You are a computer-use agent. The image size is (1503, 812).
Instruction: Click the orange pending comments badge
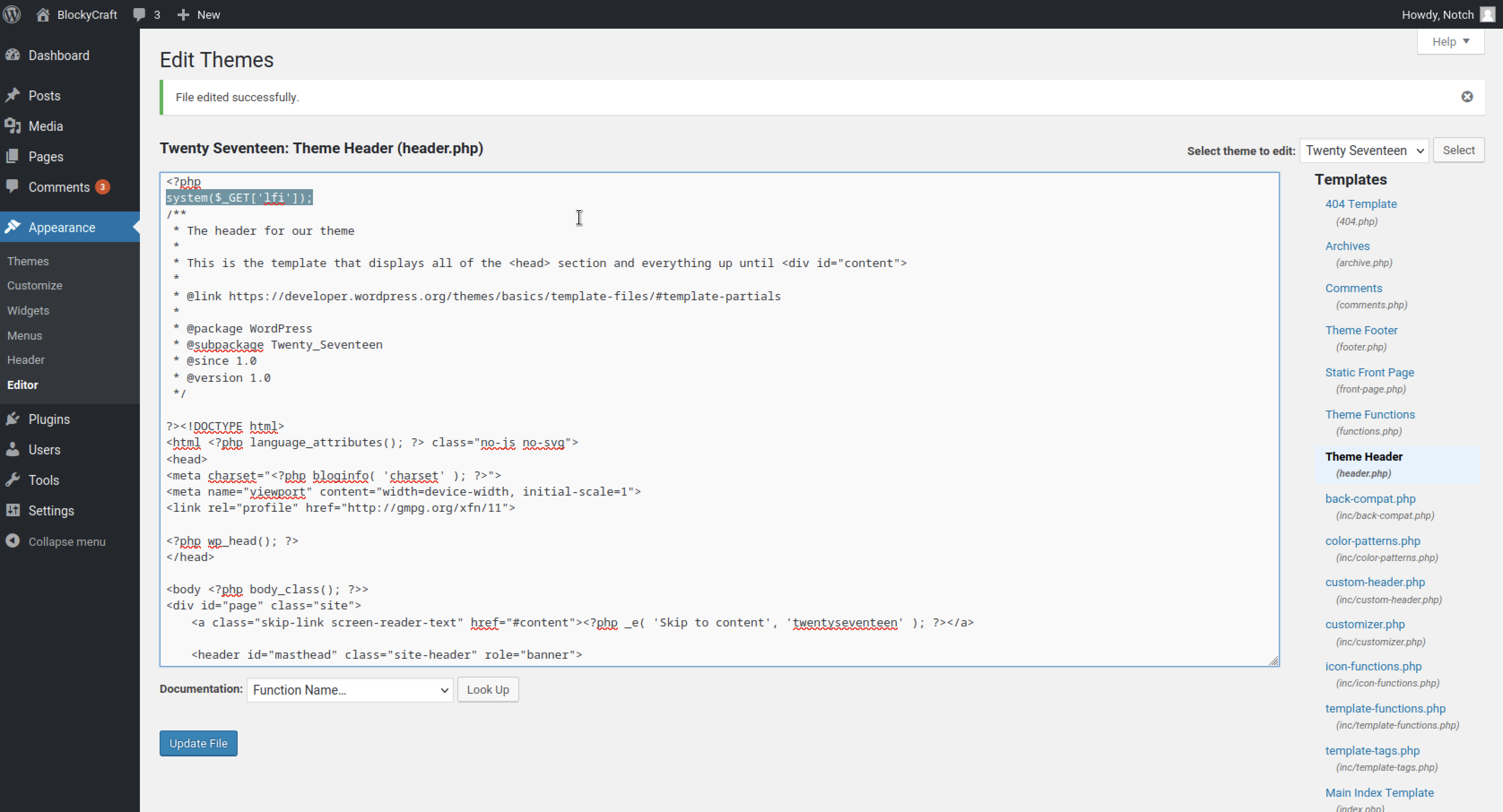pyautogui.click(x=103, y=187)
